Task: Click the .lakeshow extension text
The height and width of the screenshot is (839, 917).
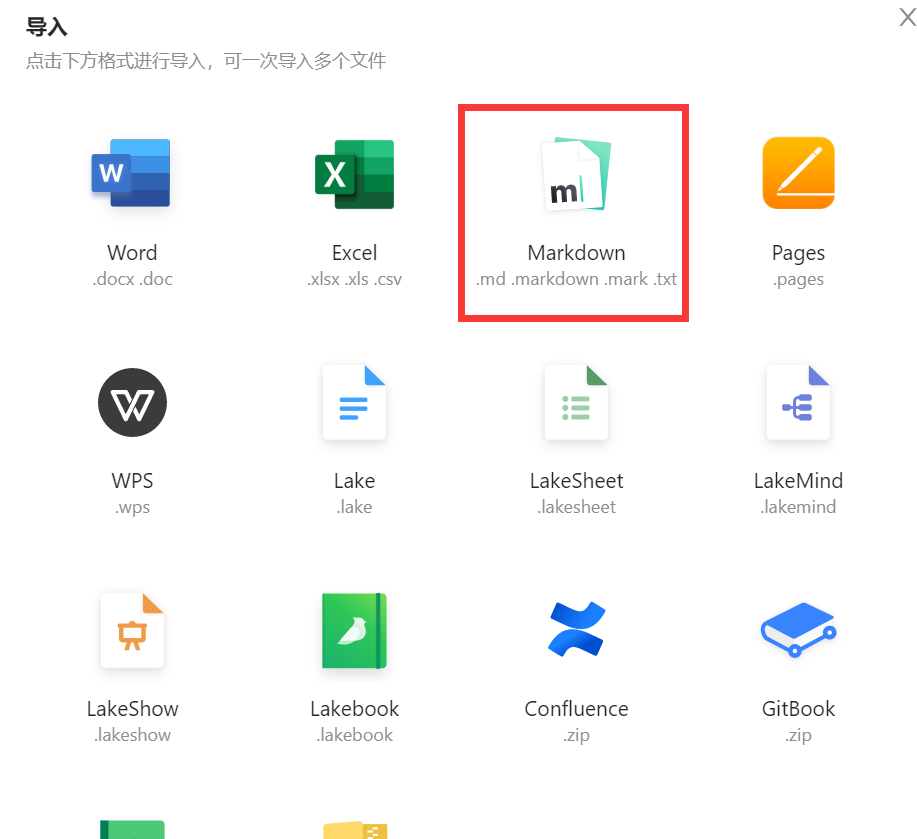Action: coord(132,734)
